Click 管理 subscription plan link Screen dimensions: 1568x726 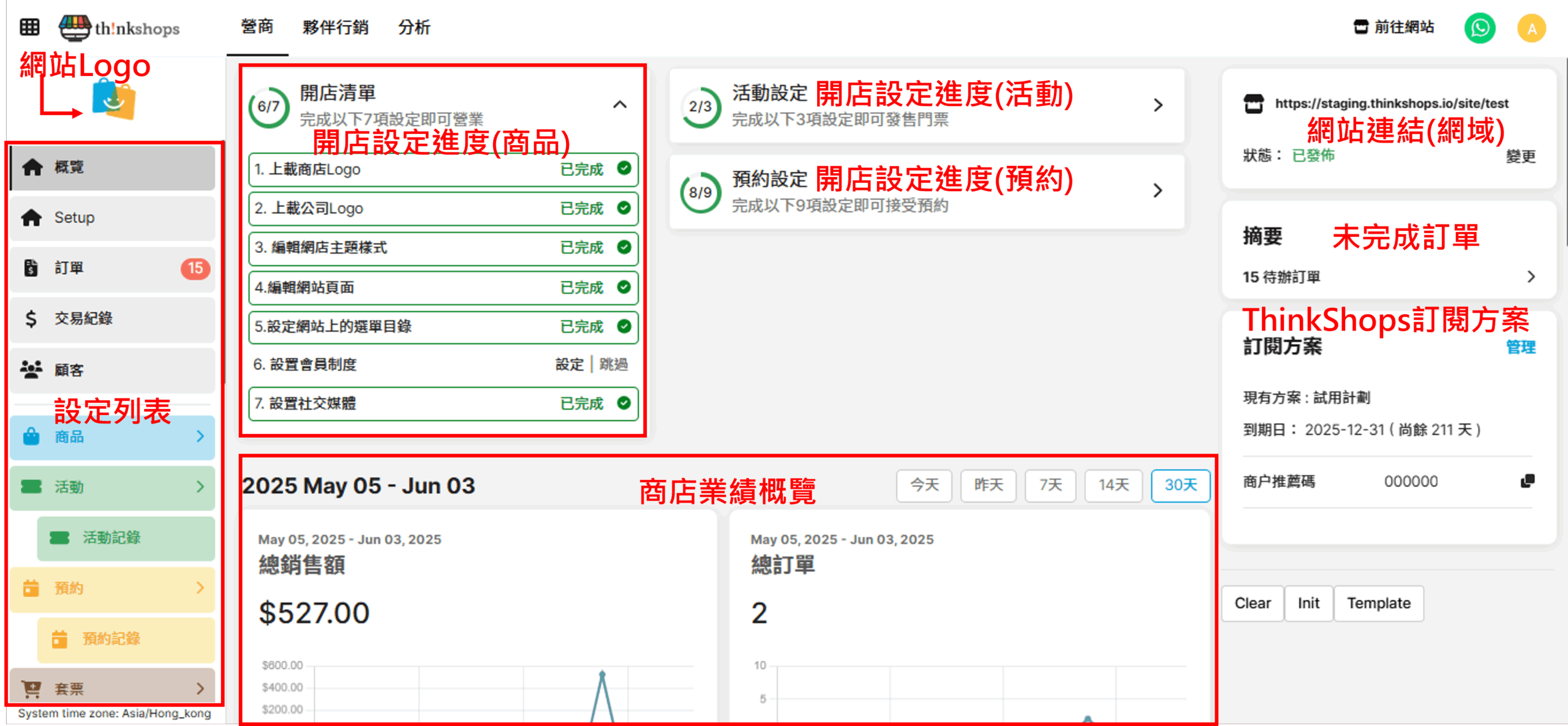coord(1520,347)
